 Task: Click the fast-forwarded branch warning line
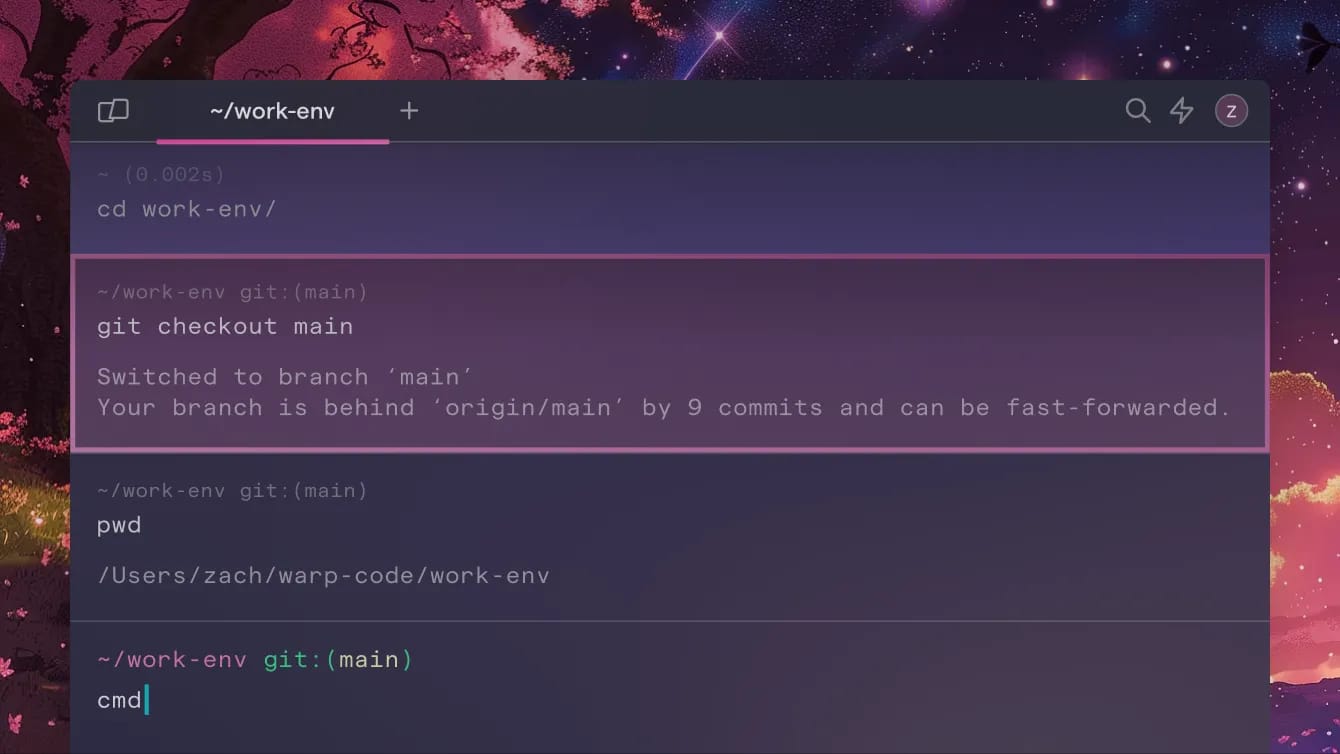coord(662,407)
